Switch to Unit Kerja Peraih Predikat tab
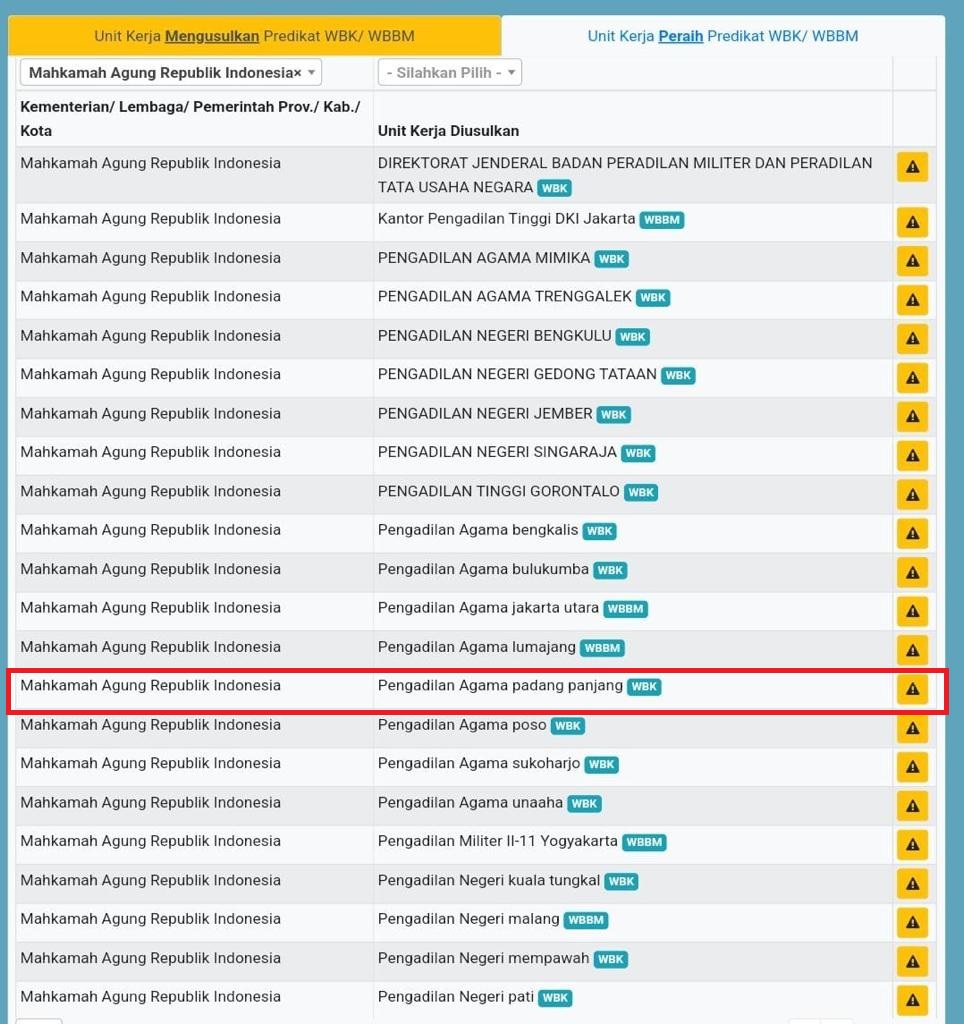964x1024 pixels. point(722,36)
